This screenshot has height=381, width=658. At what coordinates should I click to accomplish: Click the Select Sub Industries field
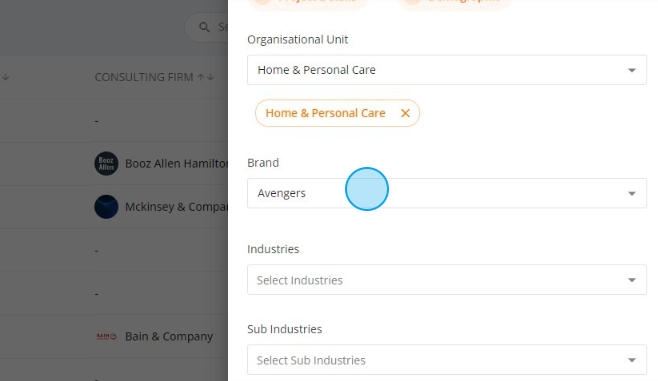tap(447, 360)
